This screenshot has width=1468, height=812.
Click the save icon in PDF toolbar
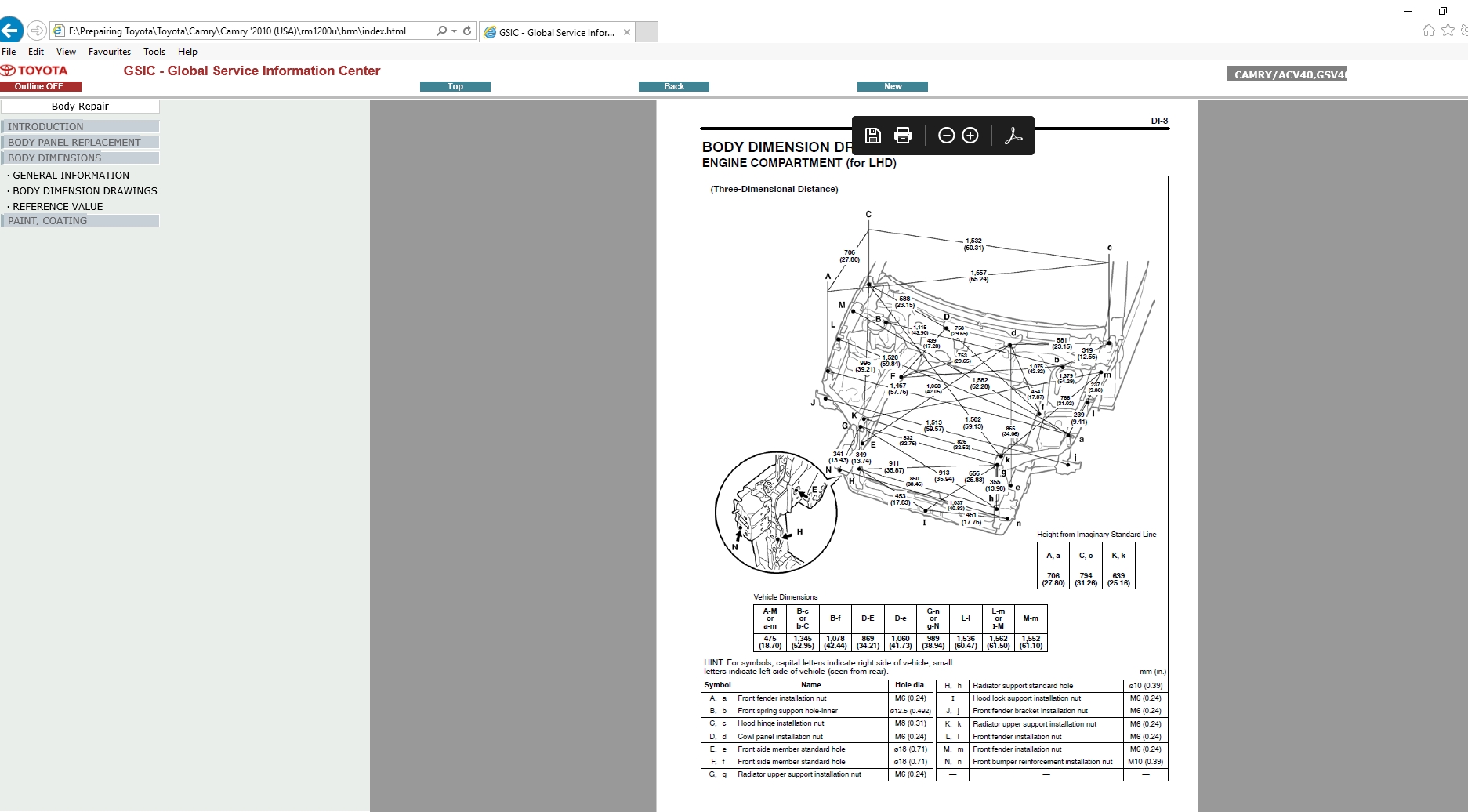click(x=872, y=136)
